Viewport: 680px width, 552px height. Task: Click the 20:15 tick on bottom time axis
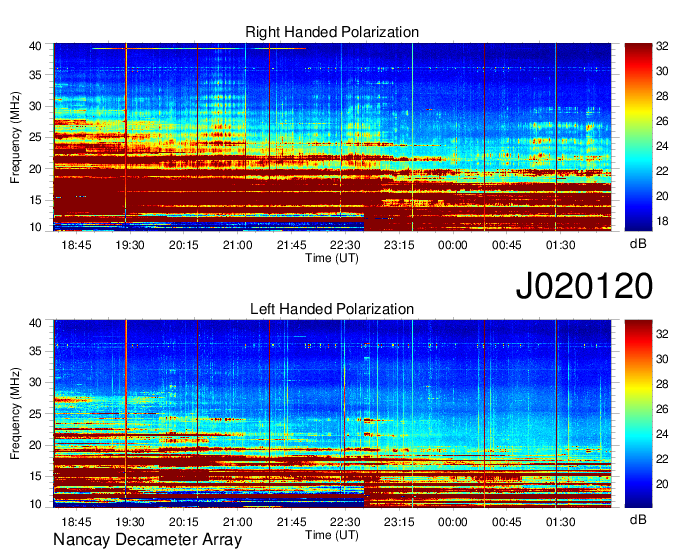pos(183,522)
